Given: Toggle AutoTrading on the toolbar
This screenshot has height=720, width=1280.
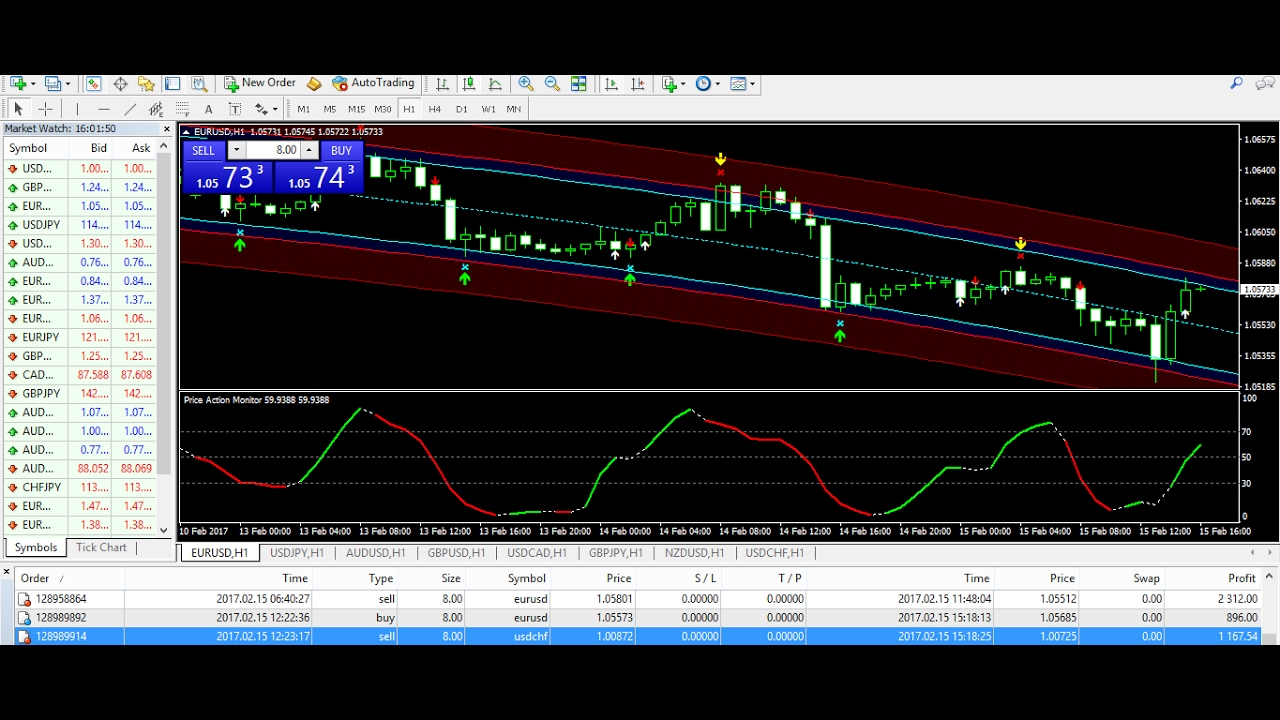Looking at the screenshot, I should (x=373, y=84).
